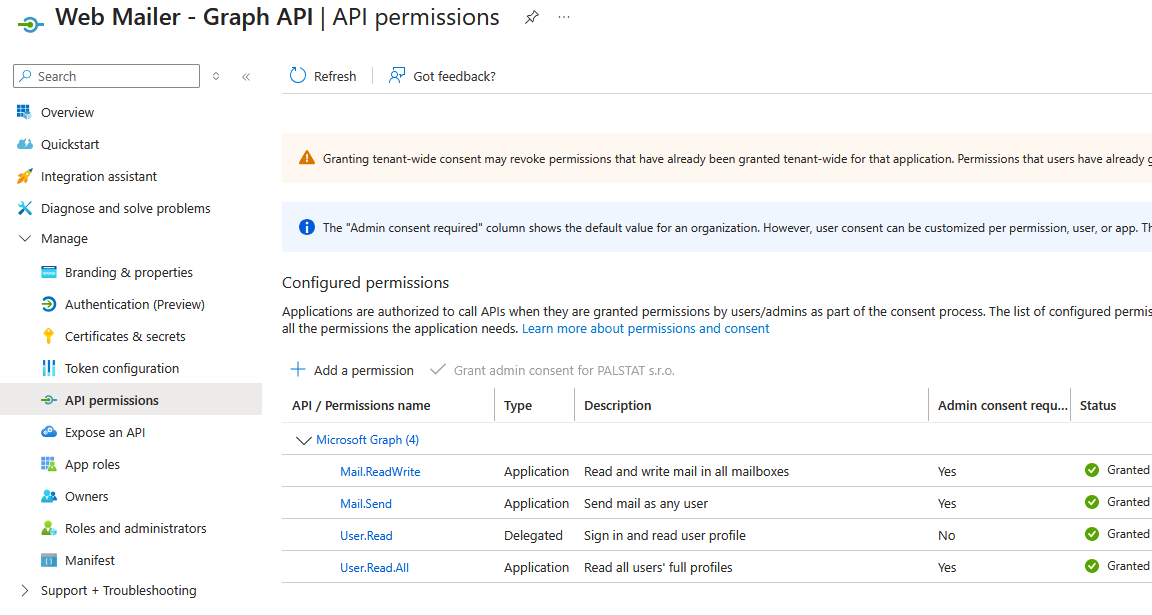Open the more options ellipsis menu
The height and width of the screenshot is (615, 1152).
click(564, 17)
